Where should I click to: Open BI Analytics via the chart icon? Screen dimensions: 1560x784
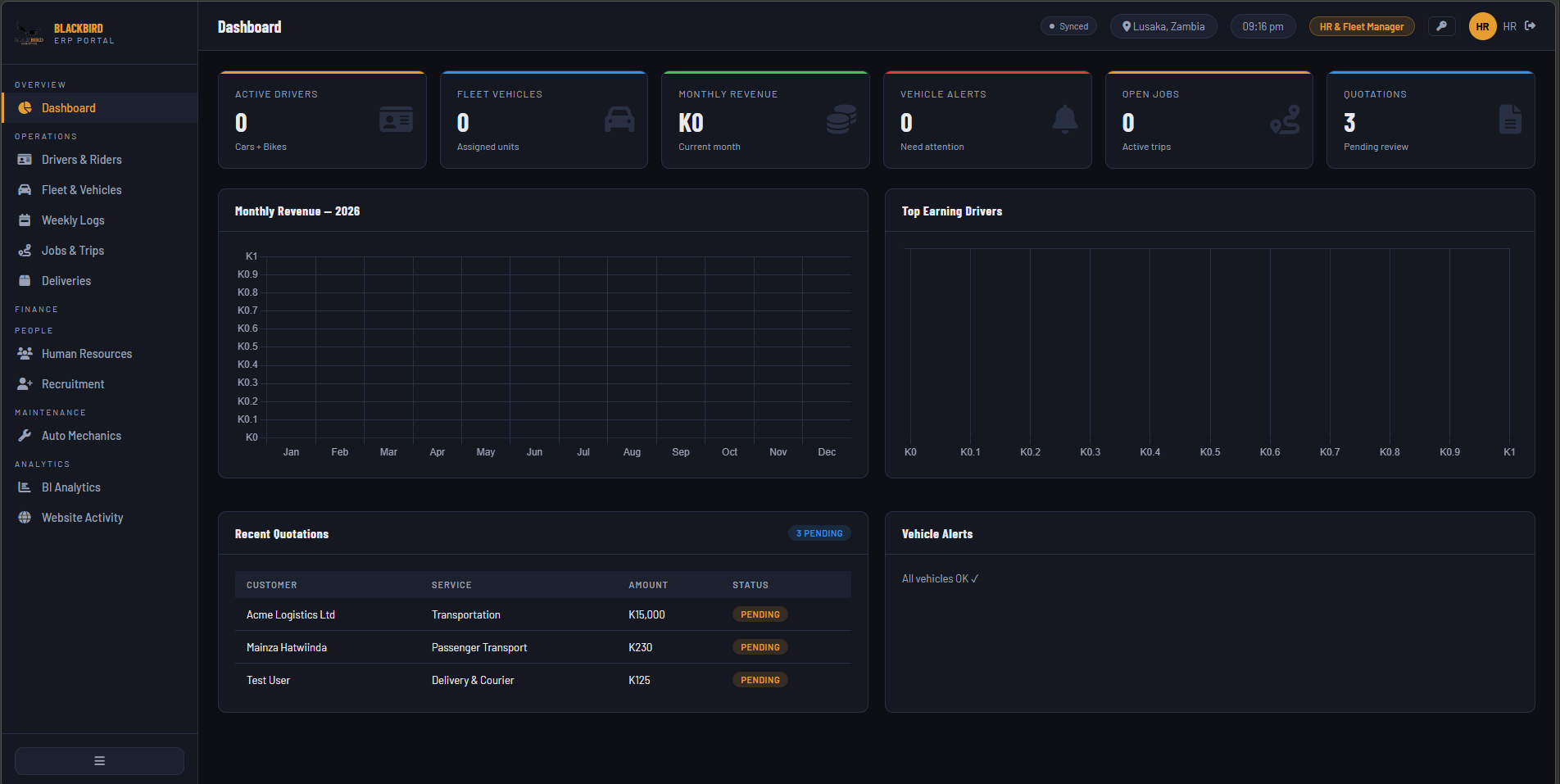click(25, 487)
